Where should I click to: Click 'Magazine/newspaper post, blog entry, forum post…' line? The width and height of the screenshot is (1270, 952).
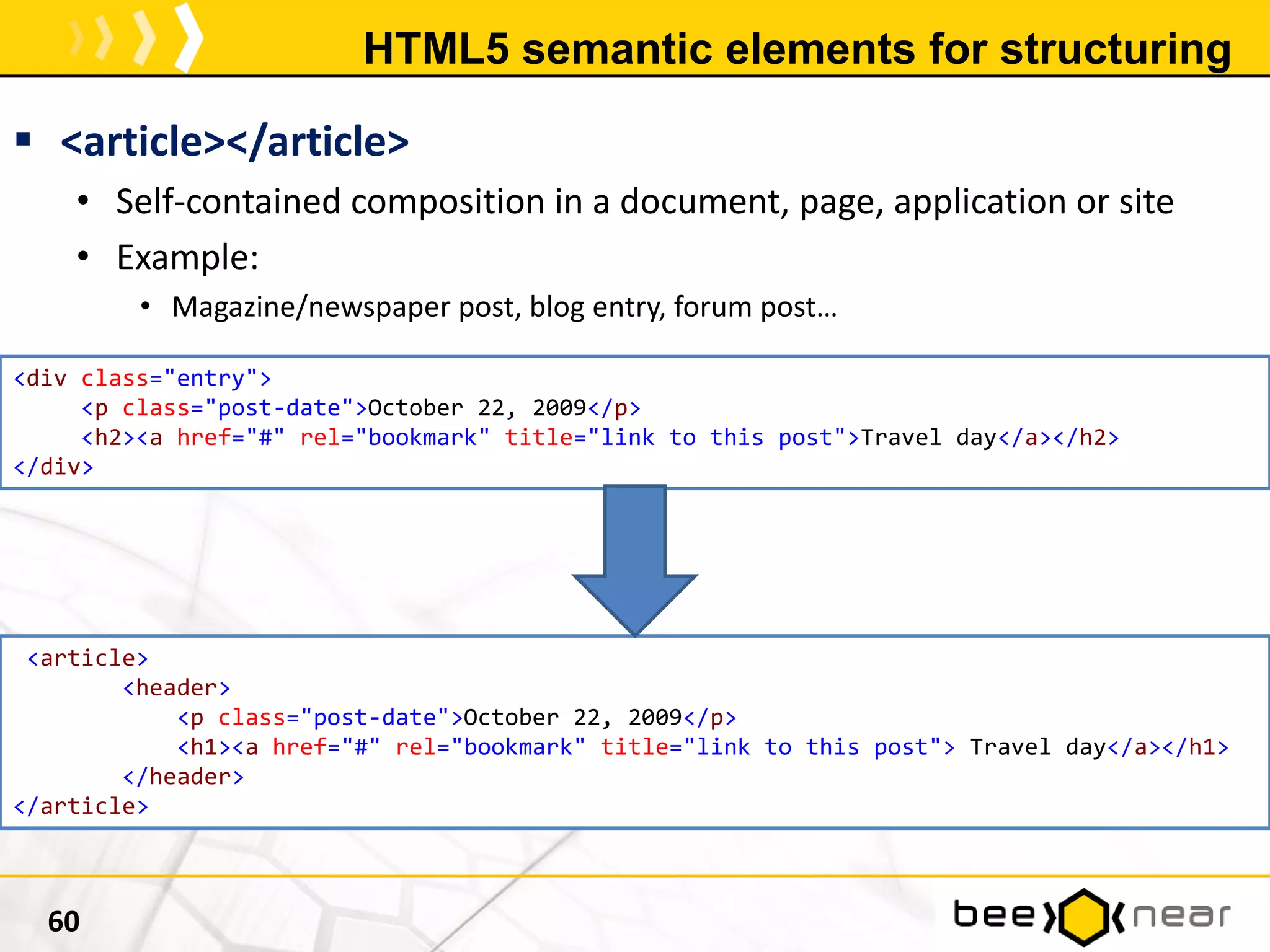(x=505, y=307)
